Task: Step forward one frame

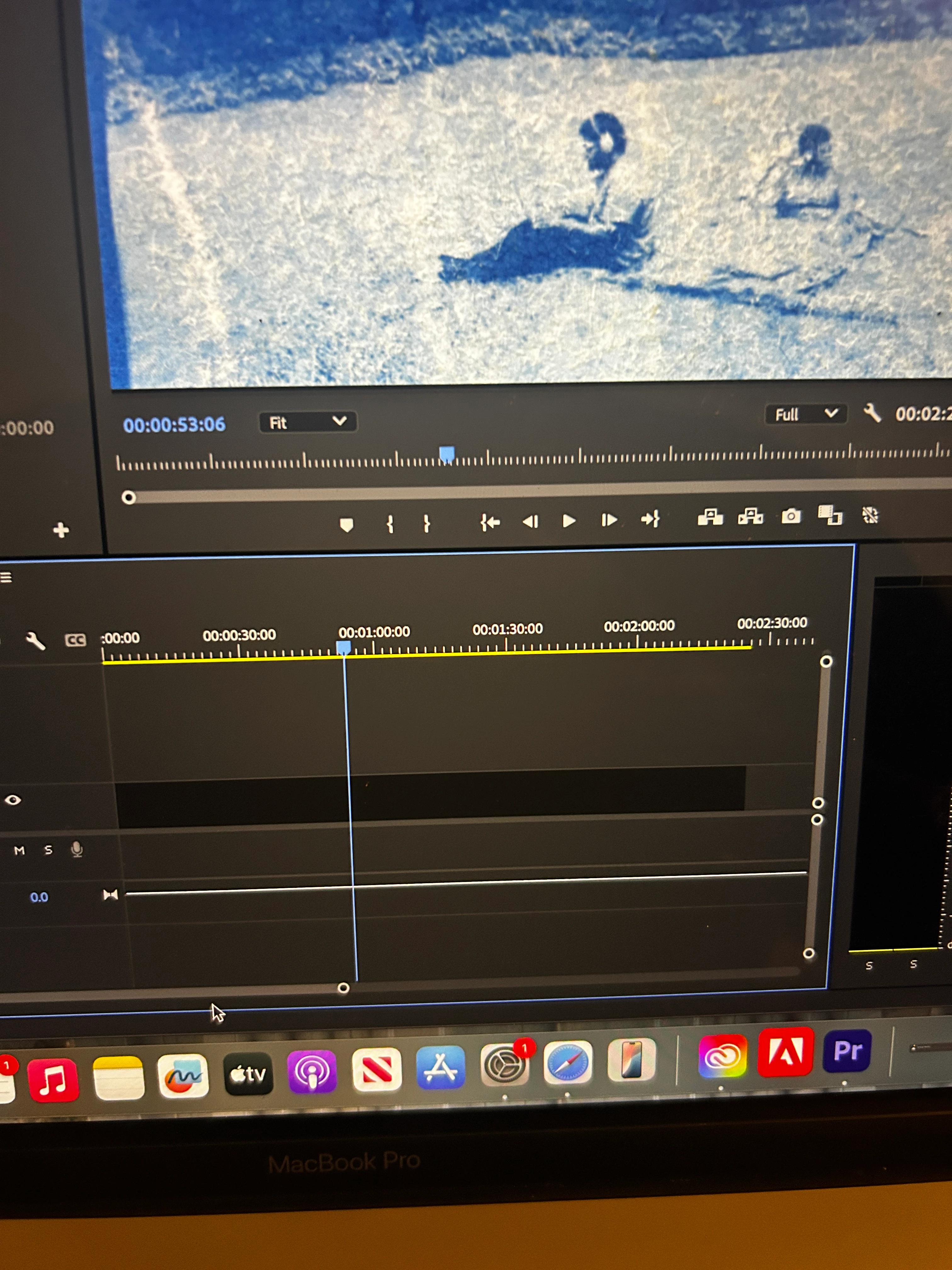Action: point(609,520)
